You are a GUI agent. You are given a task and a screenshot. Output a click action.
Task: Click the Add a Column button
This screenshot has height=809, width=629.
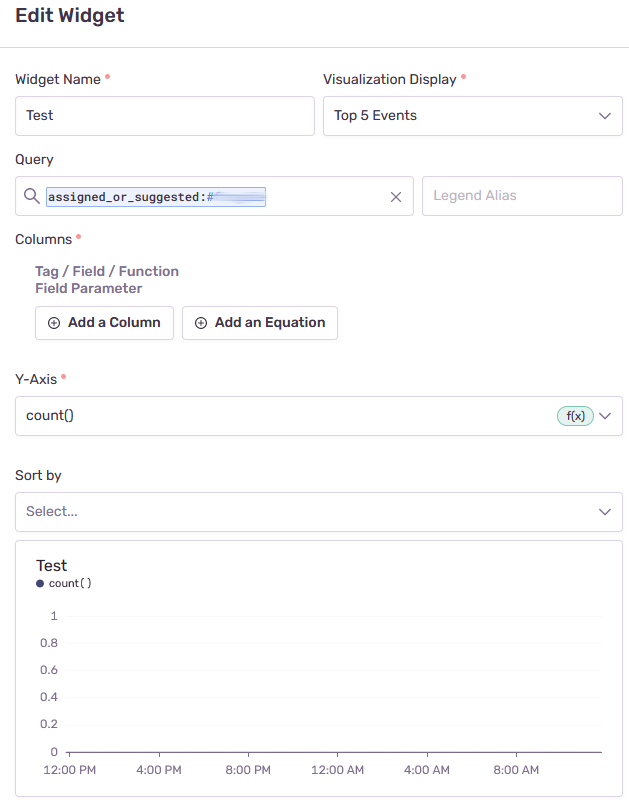point(104,323)
